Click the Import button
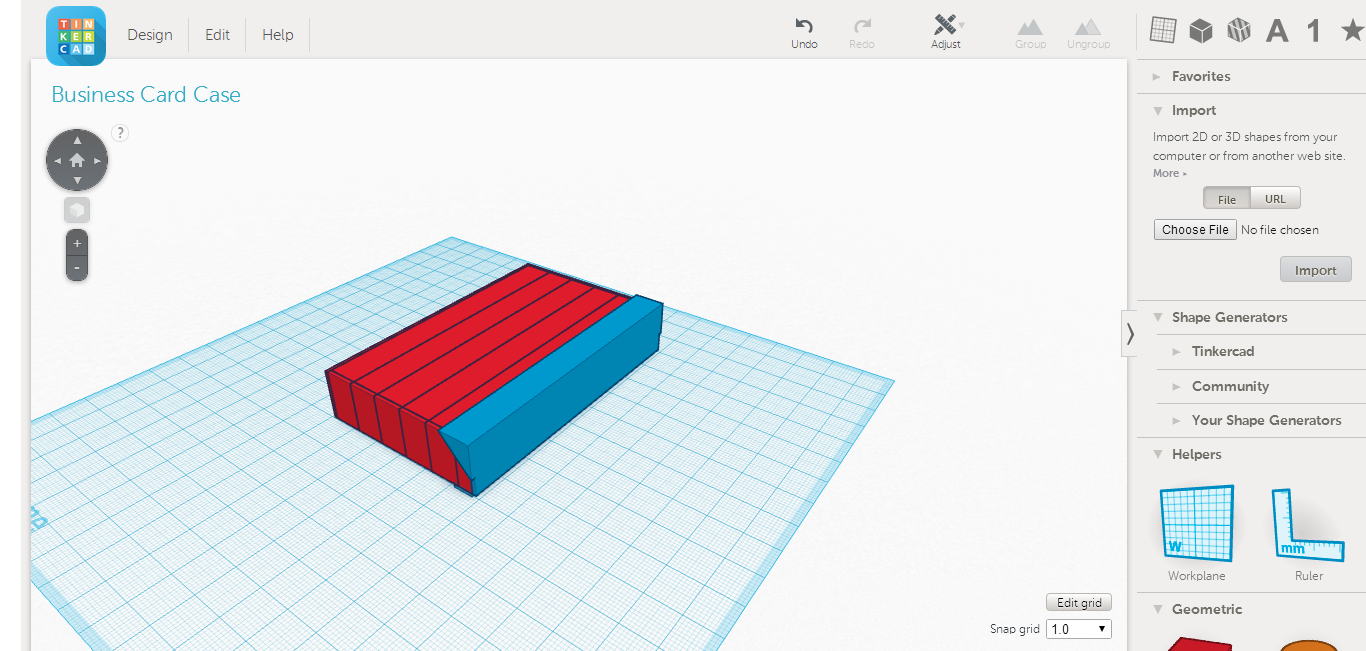Screen dimensions: 1366x651 click(x=1315, y=270)
